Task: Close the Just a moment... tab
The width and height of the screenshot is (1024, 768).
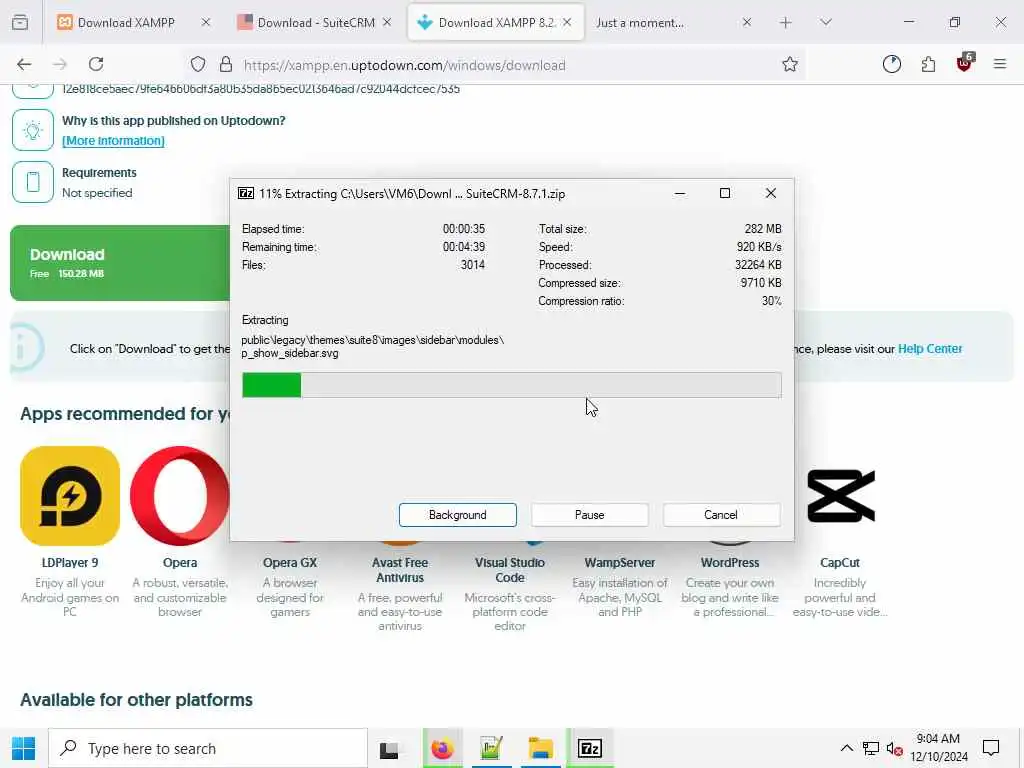Action: [746, 22]
